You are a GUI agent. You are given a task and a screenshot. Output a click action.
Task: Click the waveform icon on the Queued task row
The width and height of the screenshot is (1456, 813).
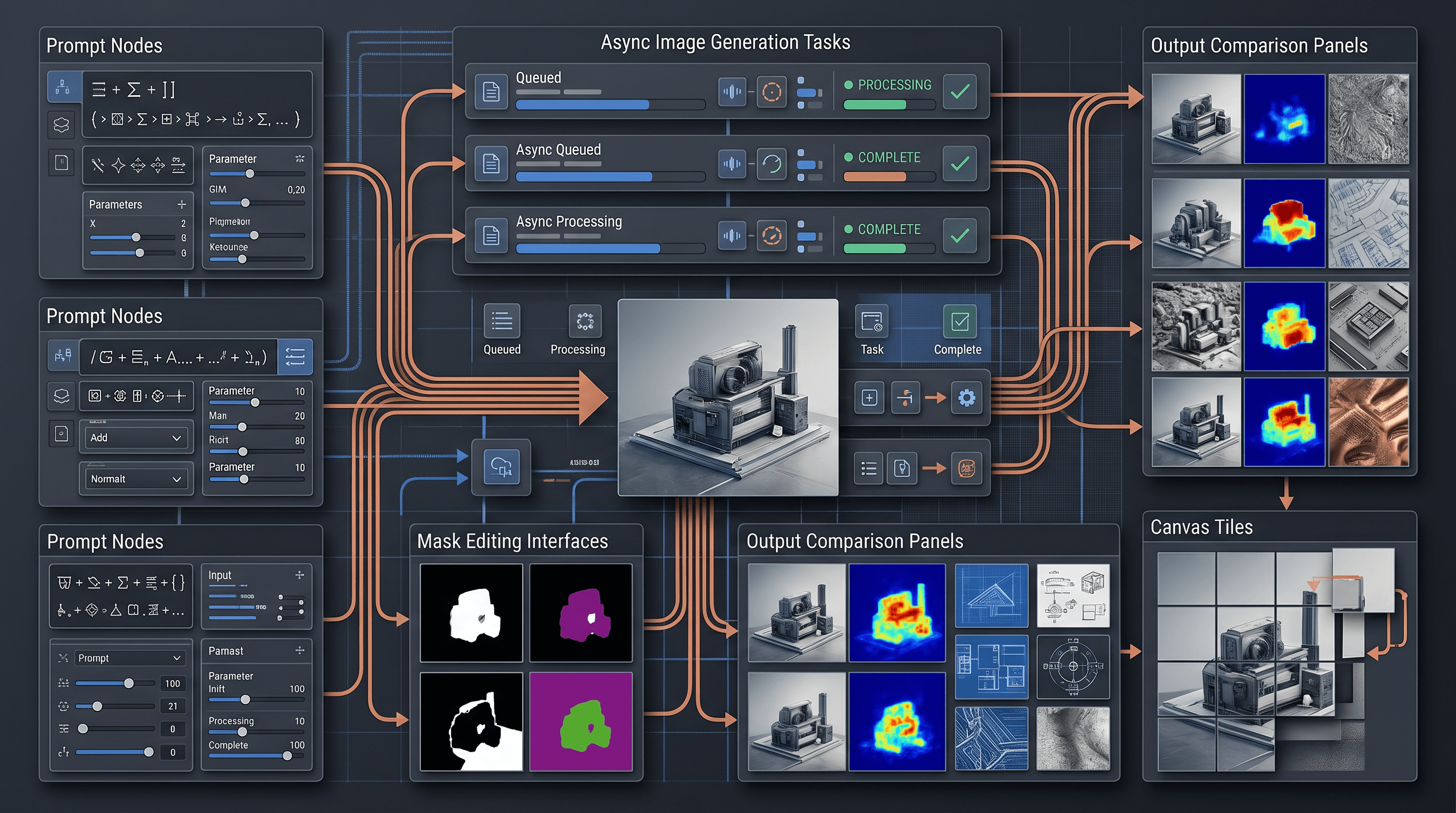click(732, 91)
